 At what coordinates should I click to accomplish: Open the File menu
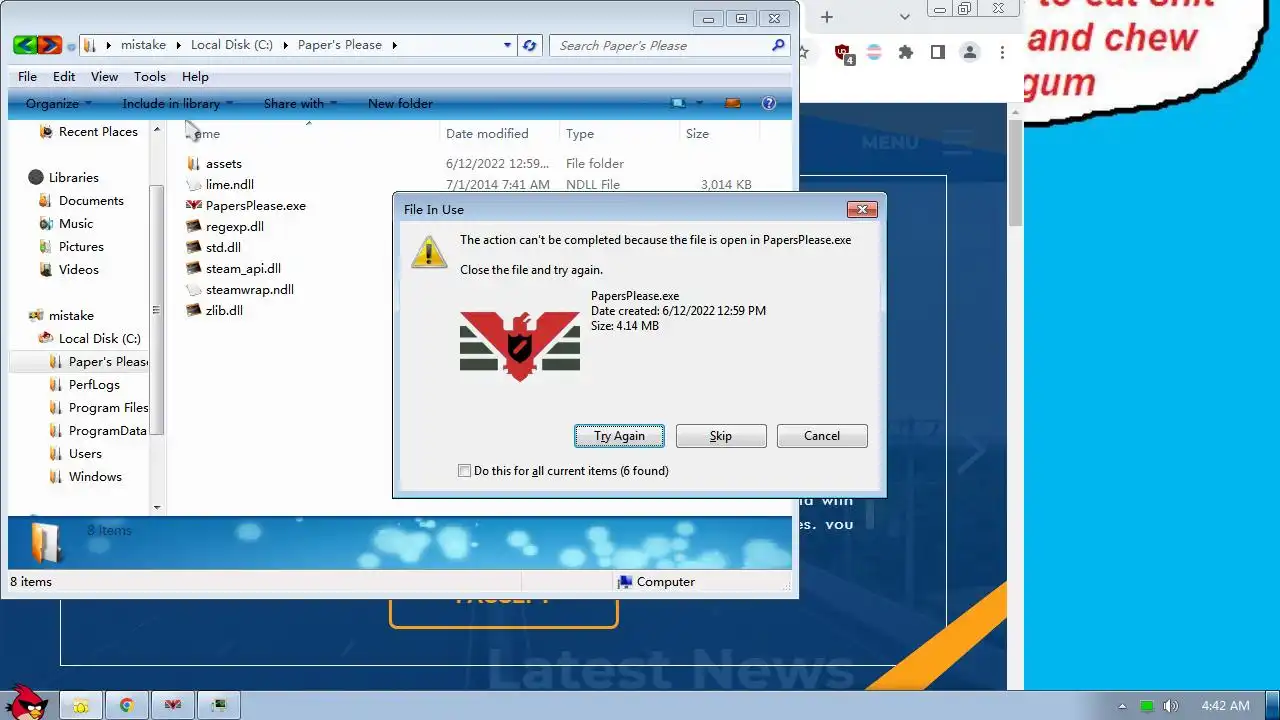click(27, 76)
